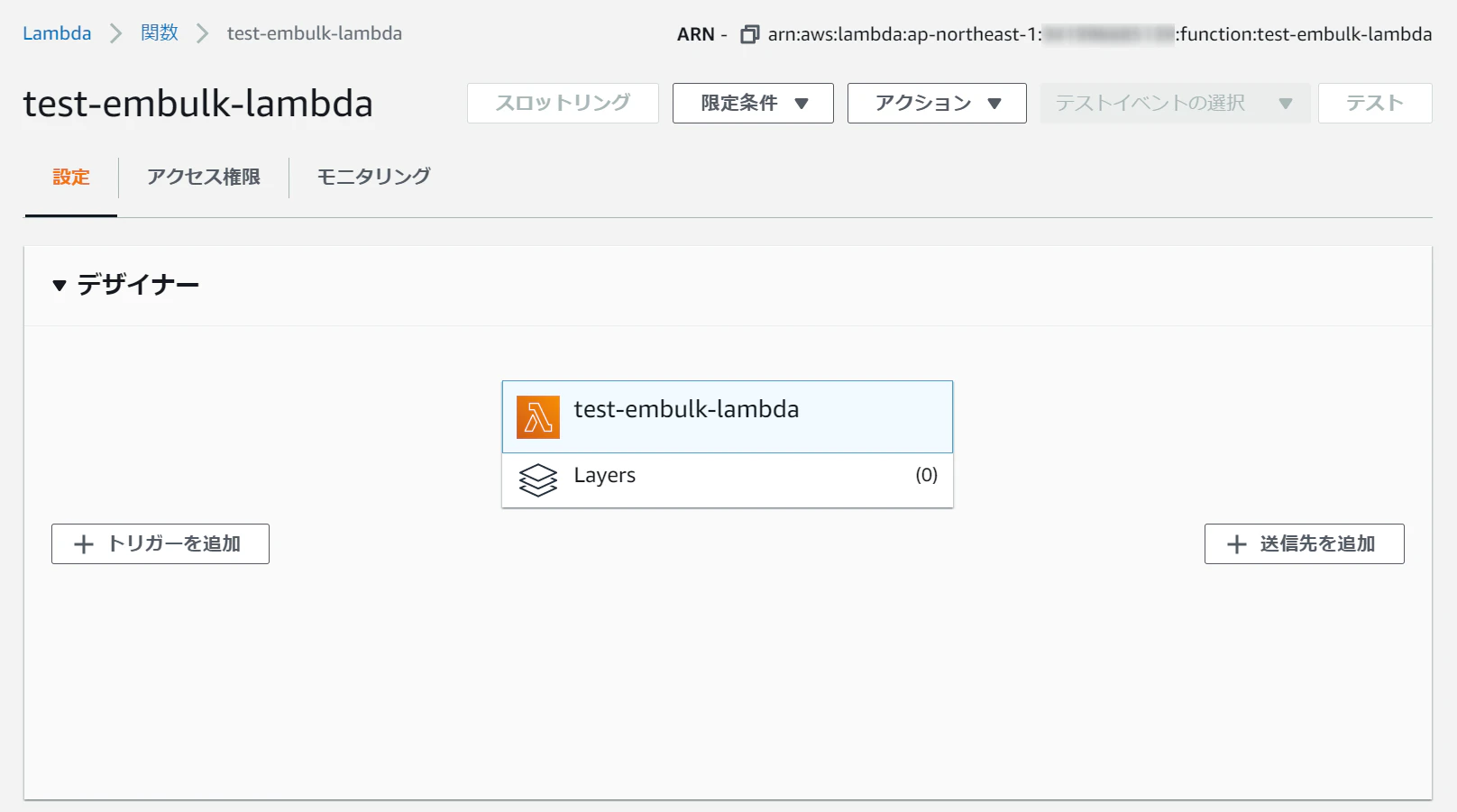Select the test-embulk-lambda function box in designer

[x=728, y=416]
